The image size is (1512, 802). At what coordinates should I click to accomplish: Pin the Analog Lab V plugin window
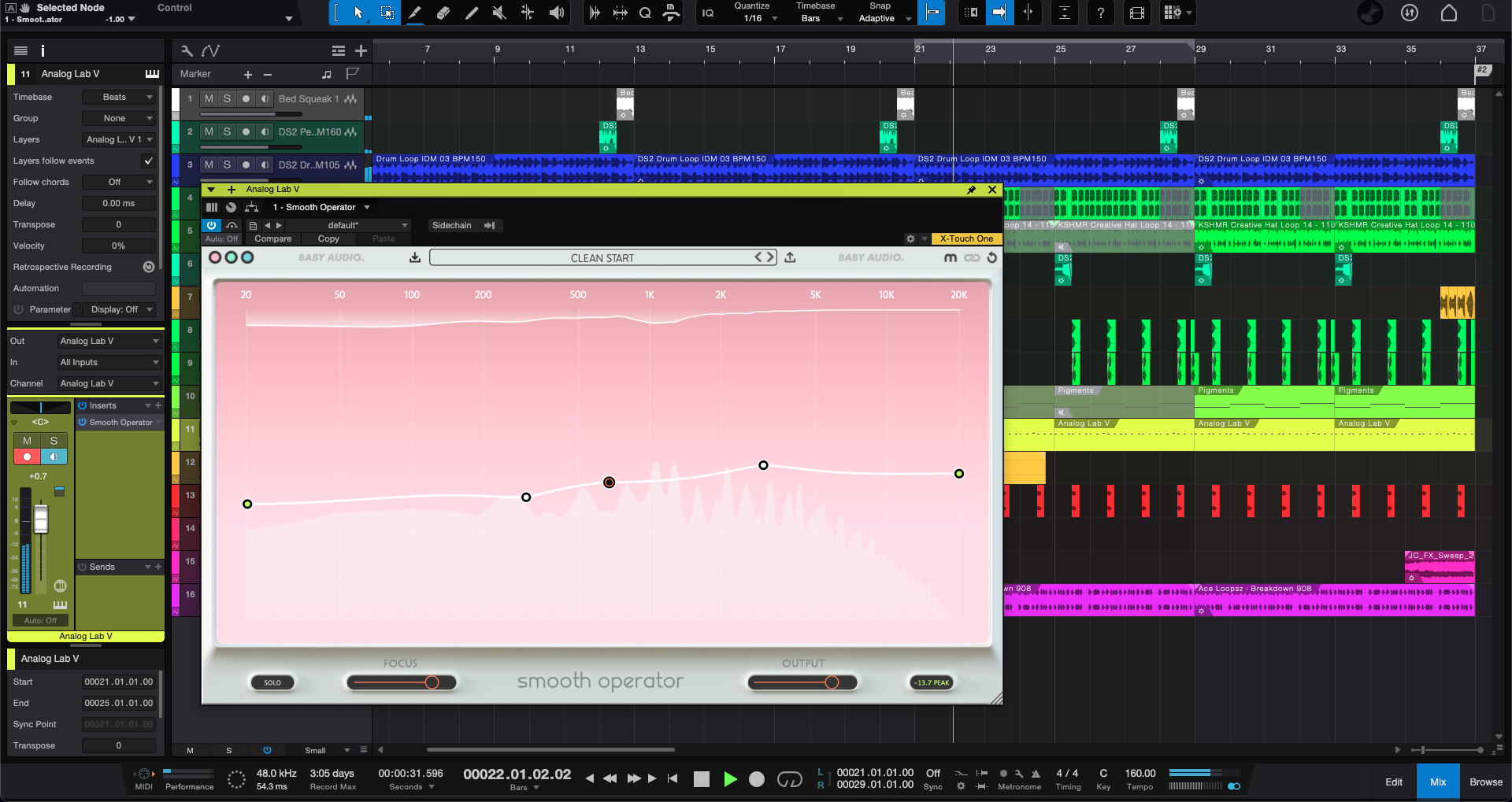point(972,190)
